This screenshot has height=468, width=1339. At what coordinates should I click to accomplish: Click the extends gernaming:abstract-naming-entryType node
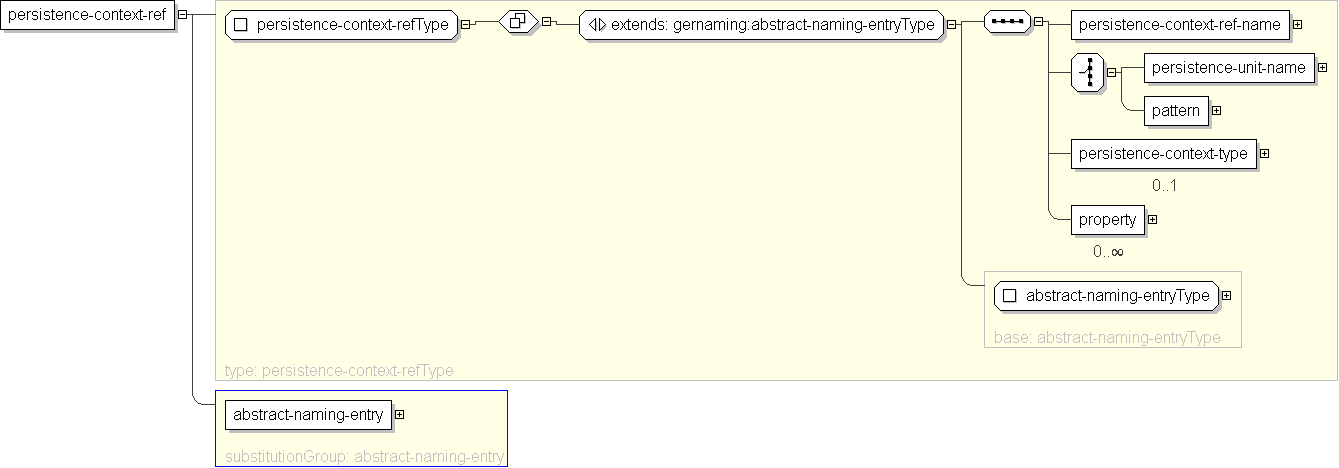click(x=761, y=25)
